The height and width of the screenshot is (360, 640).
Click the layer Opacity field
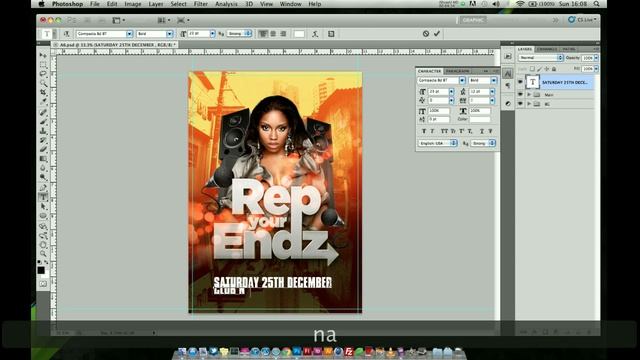[587, 58]
